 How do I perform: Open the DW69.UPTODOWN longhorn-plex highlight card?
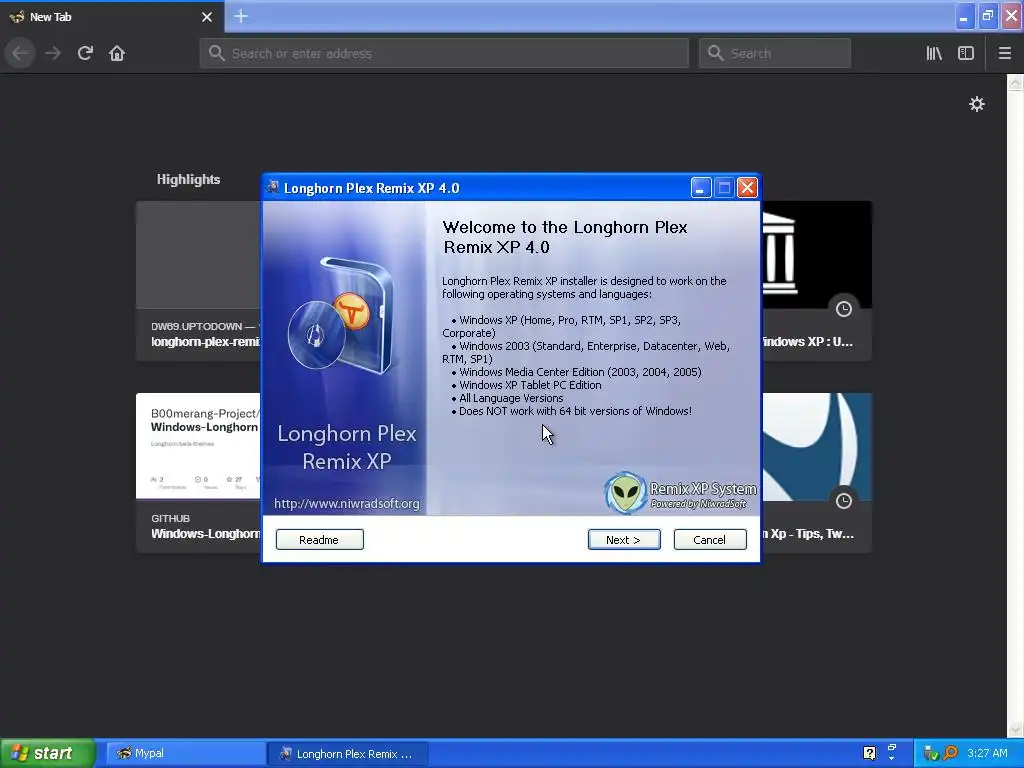click(x=199, y=281)
